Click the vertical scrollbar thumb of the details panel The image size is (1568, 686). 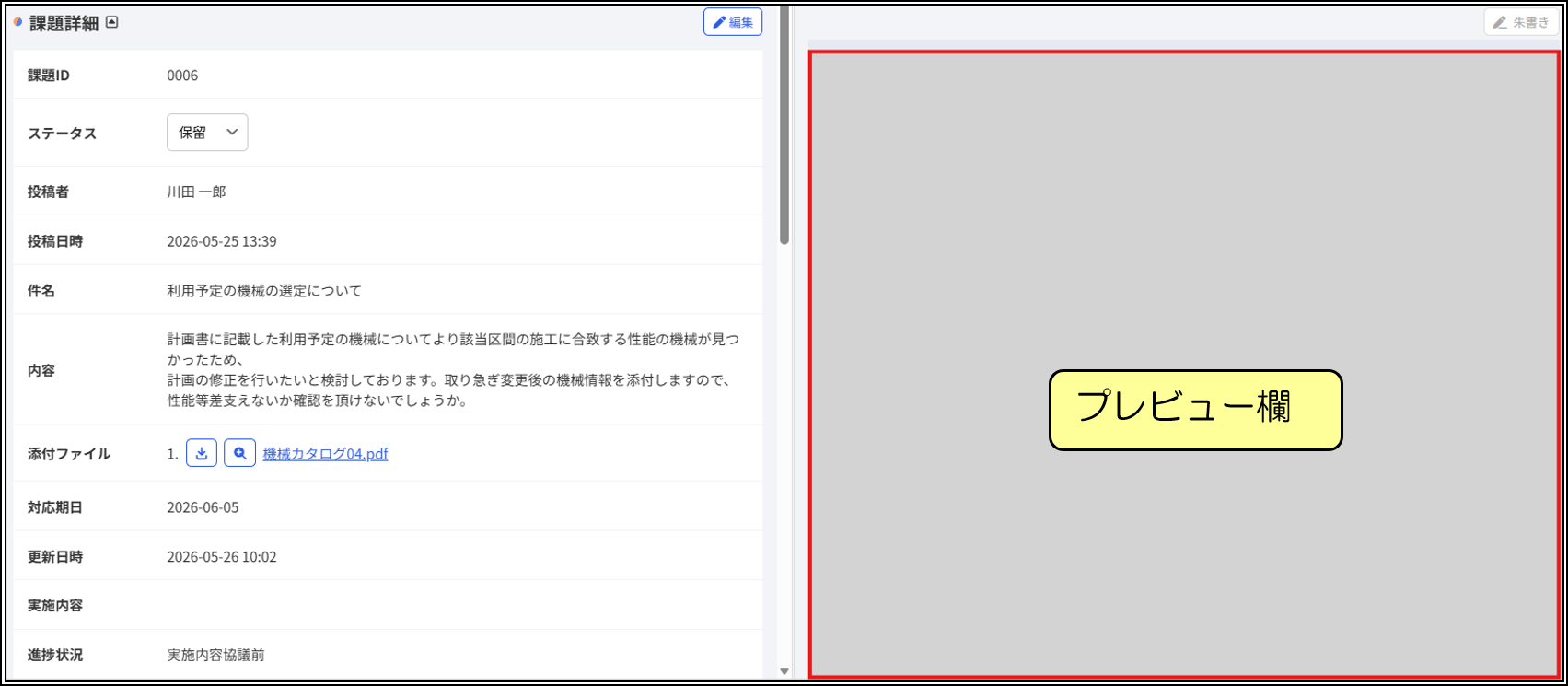784,124
